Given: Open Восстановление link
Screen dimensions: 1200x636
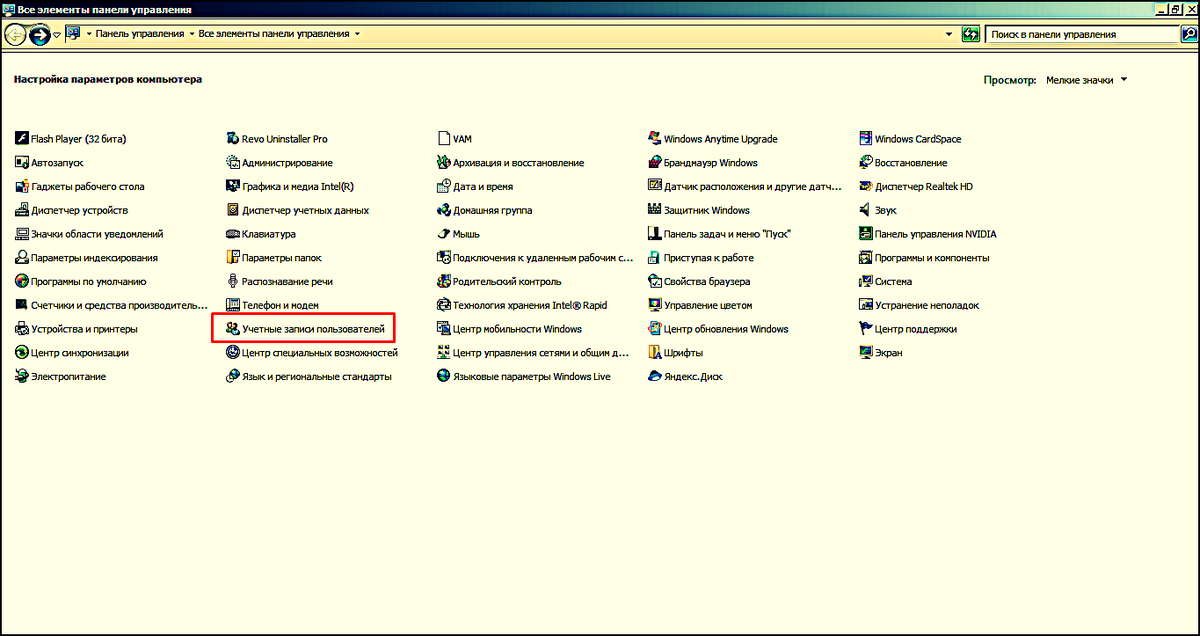Looking at the screenshot, I should pyautogui.click(x=911, y=163).
